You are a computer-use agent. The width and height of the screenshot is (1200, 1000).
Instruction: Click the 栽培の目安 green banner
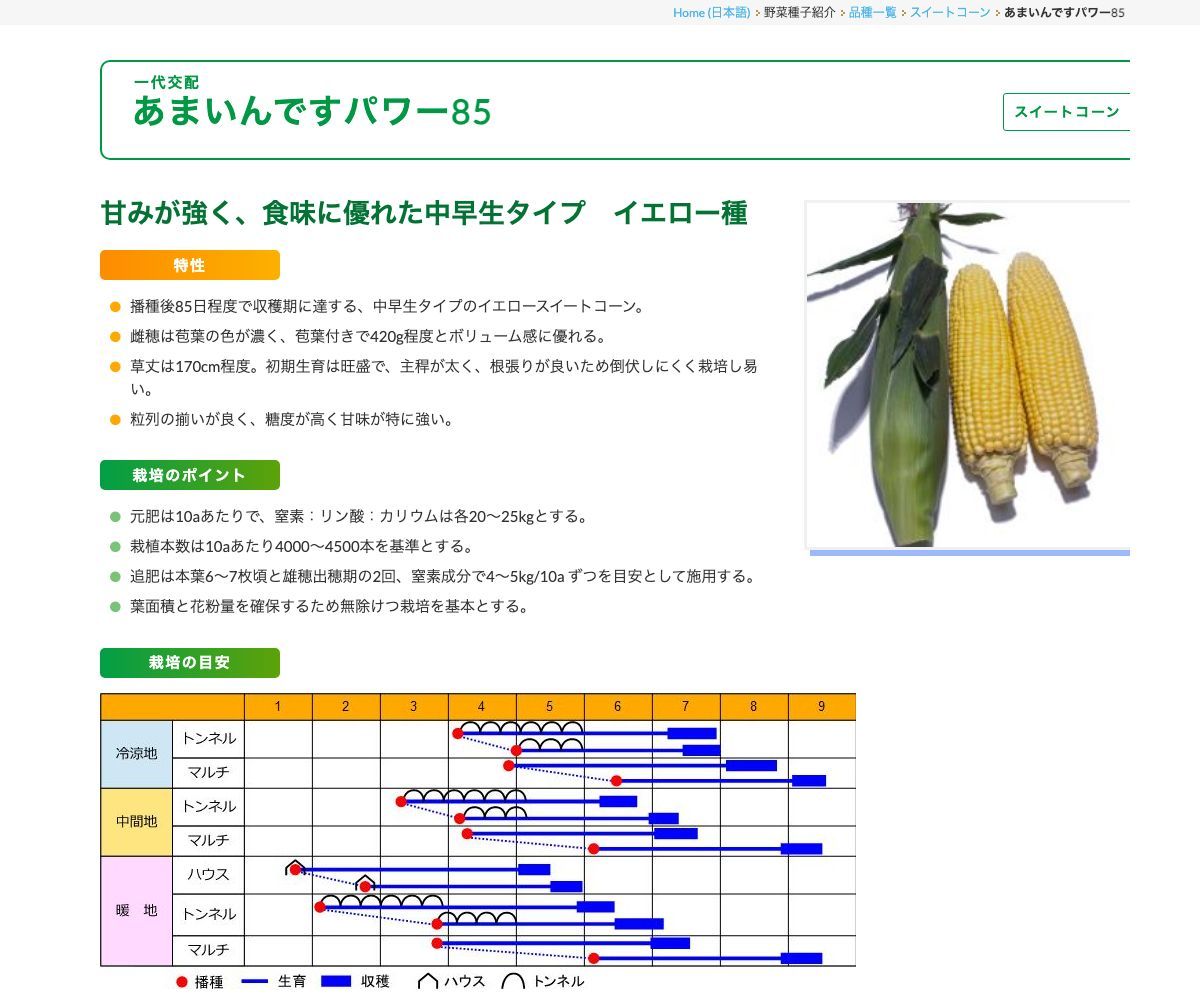(x=189, y=662)
